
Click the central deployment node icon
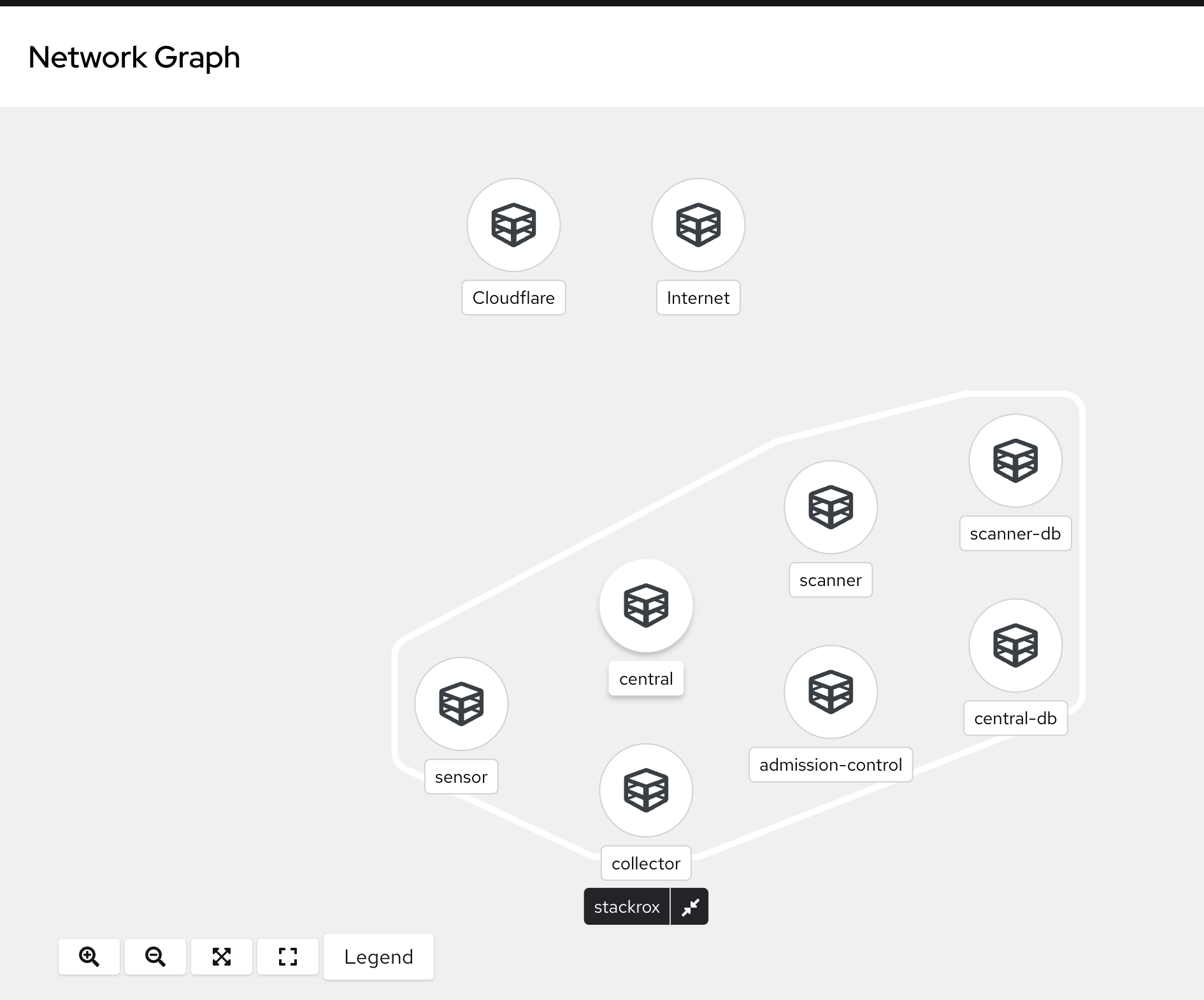point(646,606)
